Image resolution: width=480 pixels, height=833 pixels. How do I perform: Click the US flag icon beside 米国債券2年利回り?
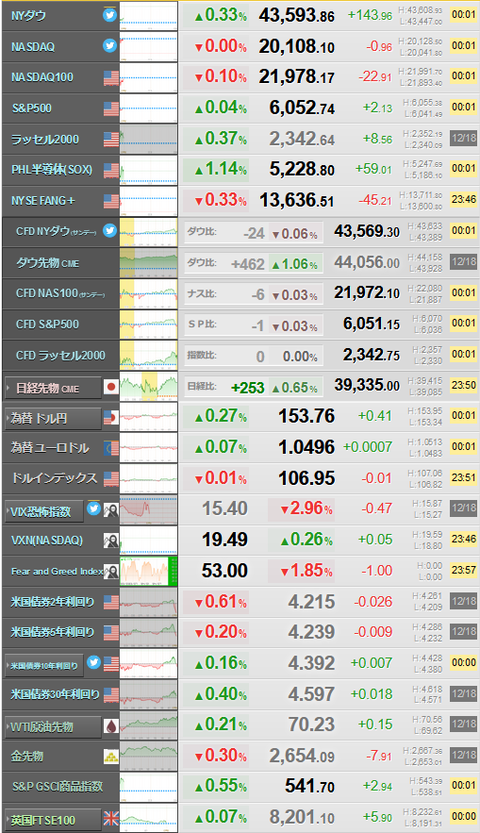point(111,602)
